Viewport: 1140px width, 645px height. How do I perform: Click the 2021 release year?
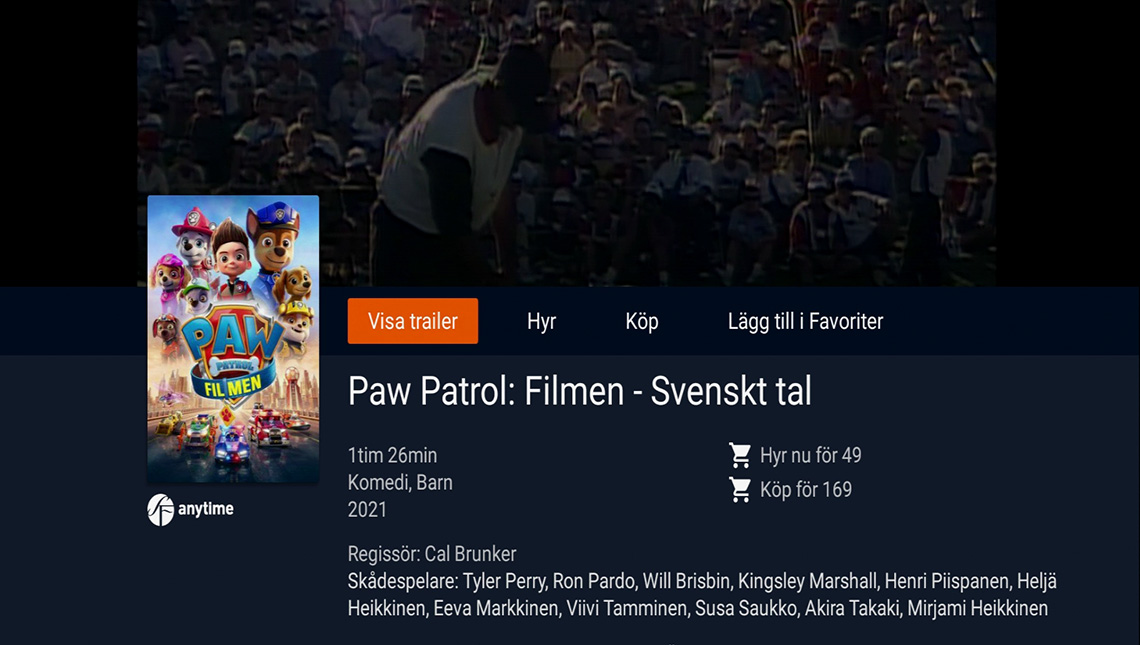[x=367, y=510]
